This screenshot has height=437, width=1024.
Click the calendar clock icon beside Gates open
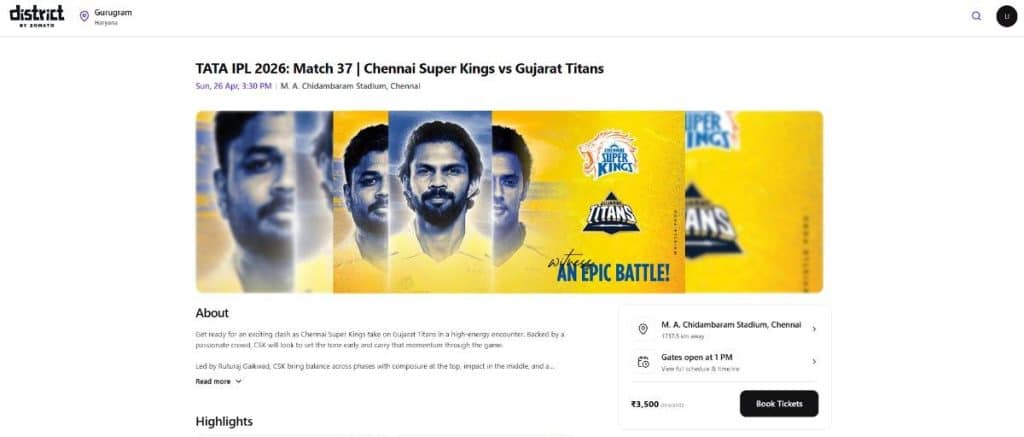[x=643, y=362]
